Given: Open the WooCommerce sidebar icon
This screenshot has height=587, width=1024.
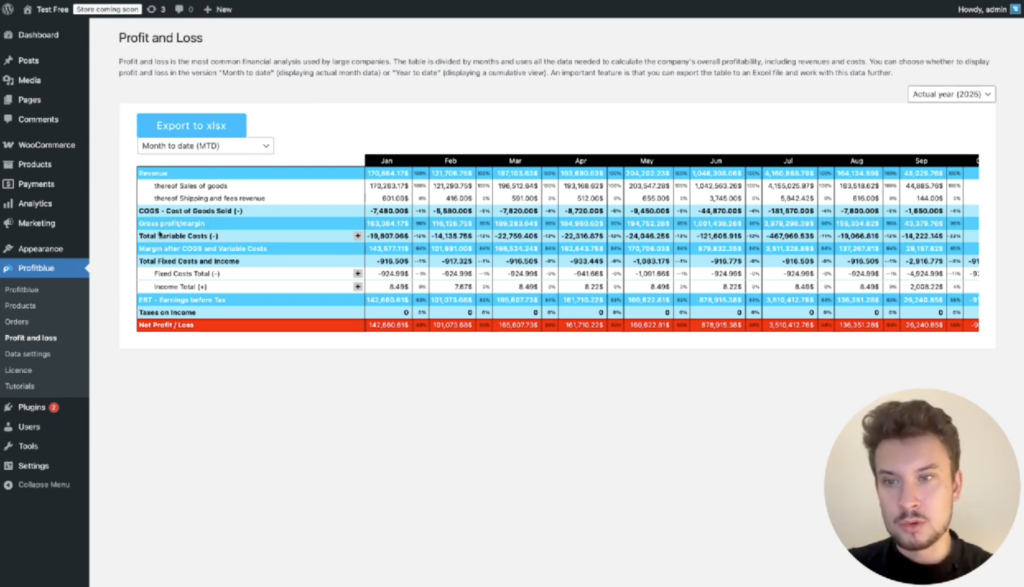Looking at the screenshot, I should (8, 145).
